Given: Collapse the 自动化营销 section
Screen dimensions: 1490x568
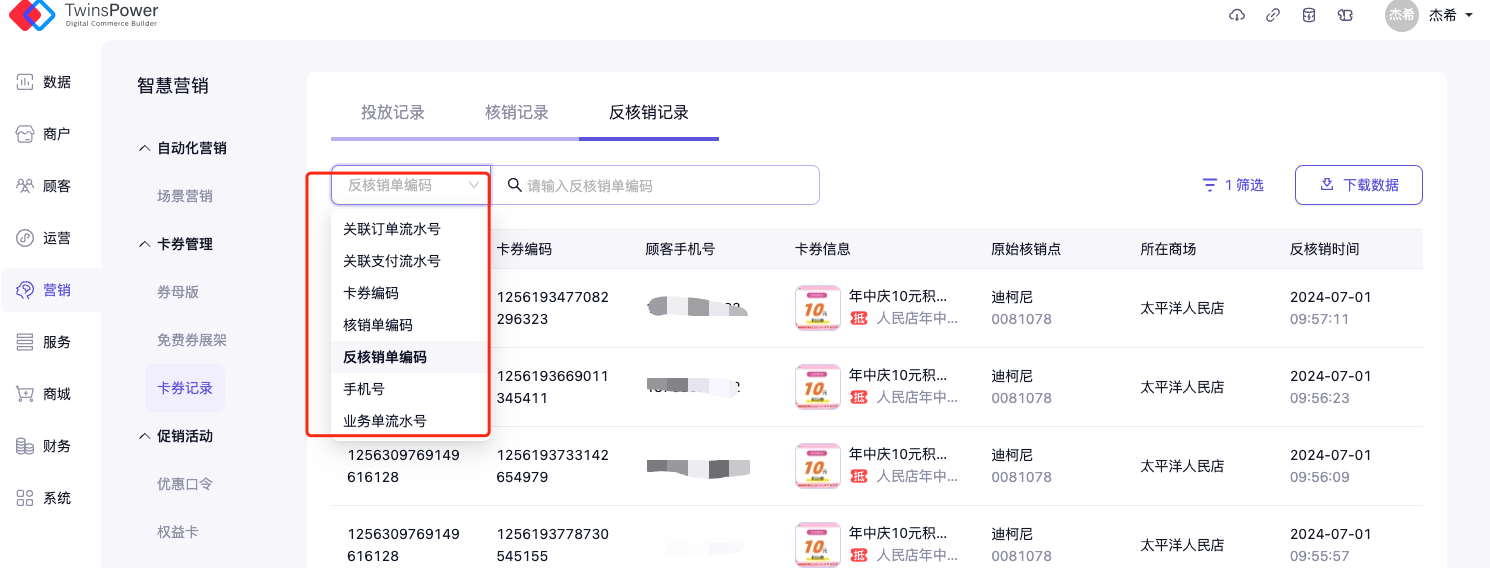Looking at the screenshot, I should click(182, 148).
